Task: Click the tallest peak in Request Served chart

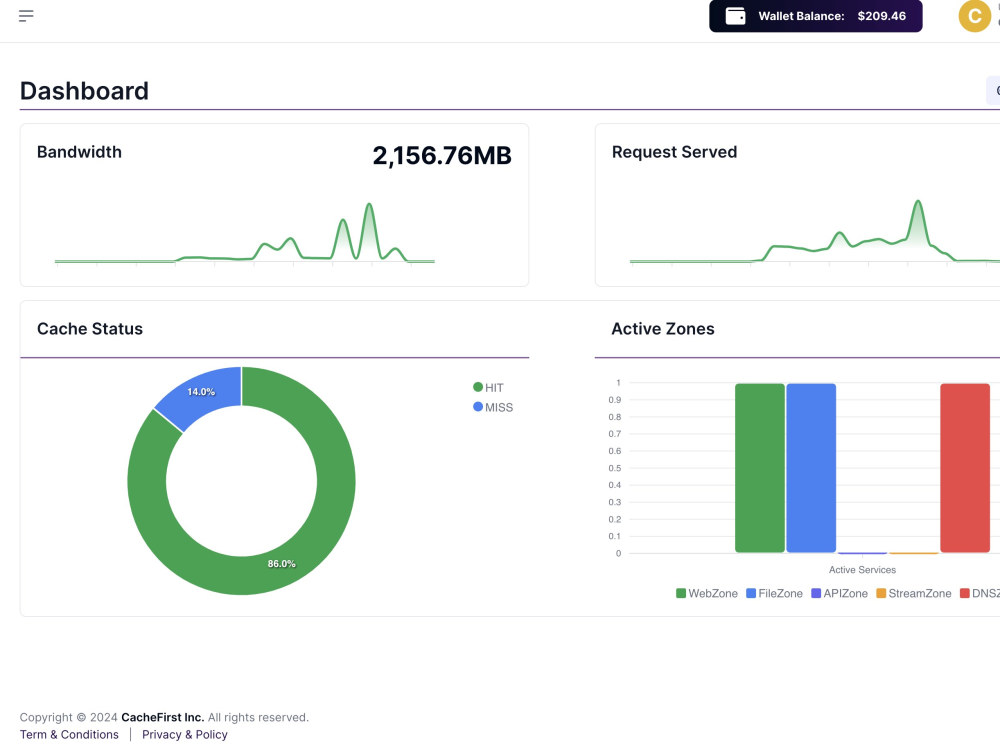Action: 918,202
